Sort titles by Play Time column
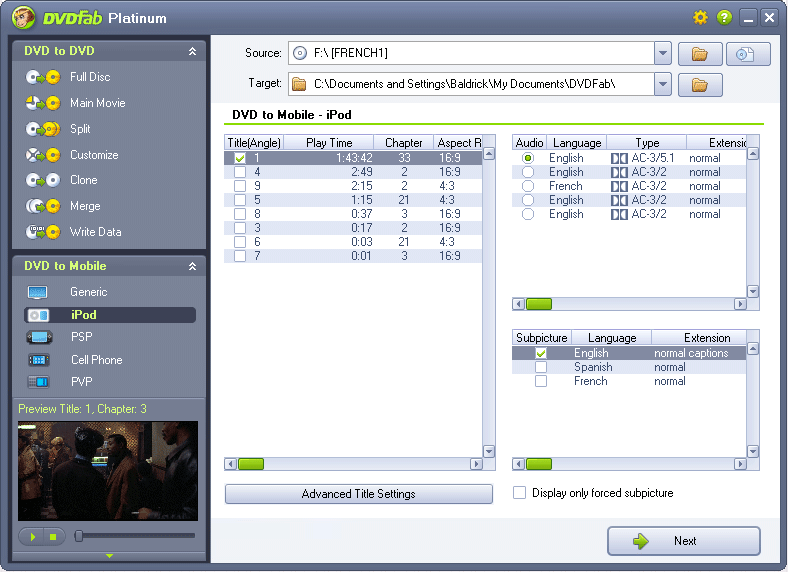This screenshot has height=572, width=788. point(329,143)
